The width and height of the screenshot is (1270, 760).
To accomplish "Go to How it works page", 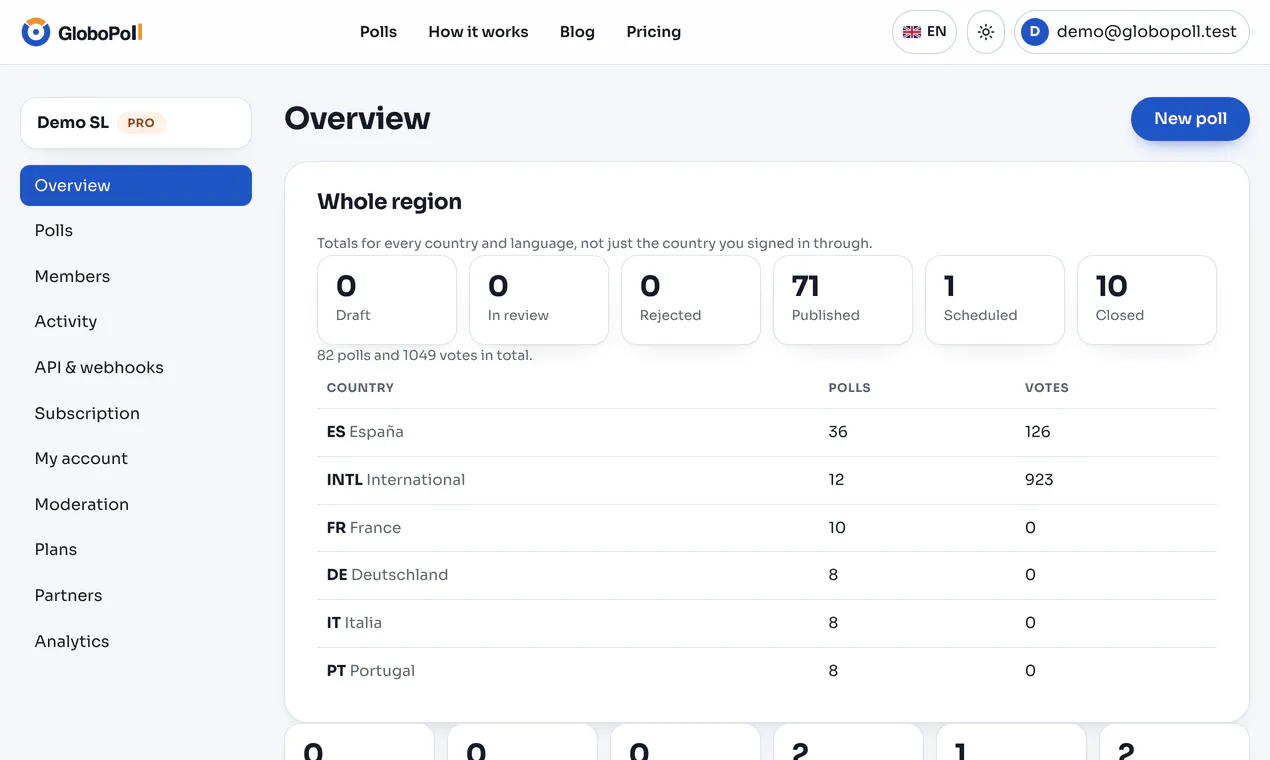I will click(x=478, y=32).
